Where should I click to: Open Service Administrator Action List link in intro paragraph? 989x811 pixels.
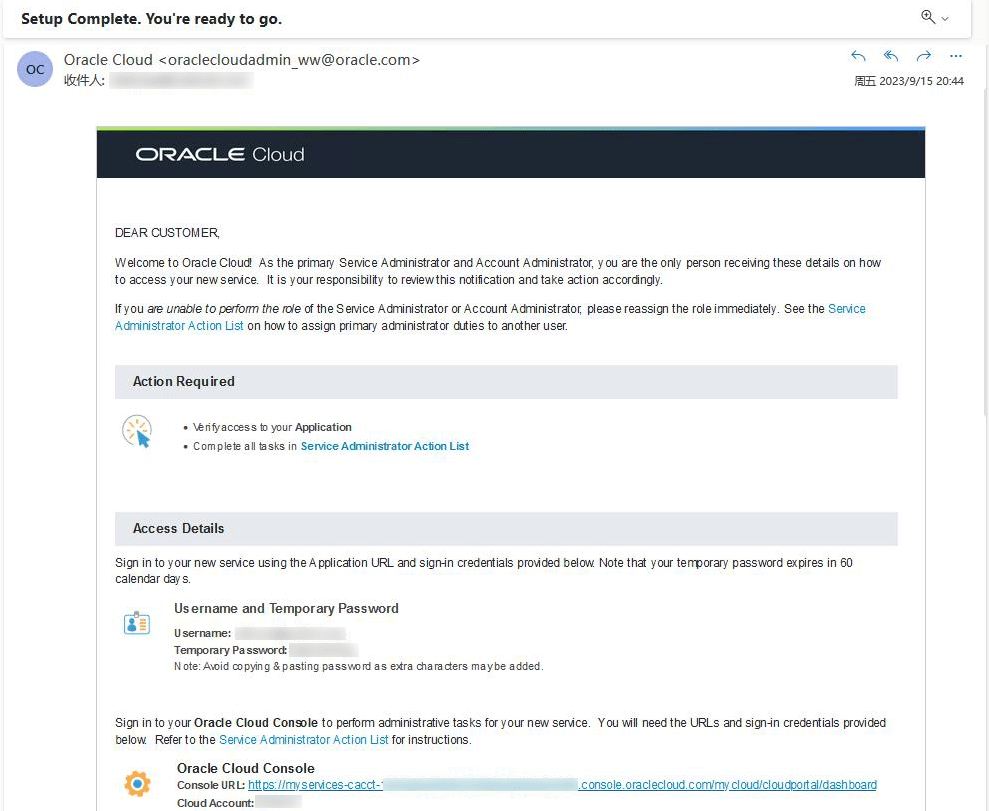tap(178, 326)
